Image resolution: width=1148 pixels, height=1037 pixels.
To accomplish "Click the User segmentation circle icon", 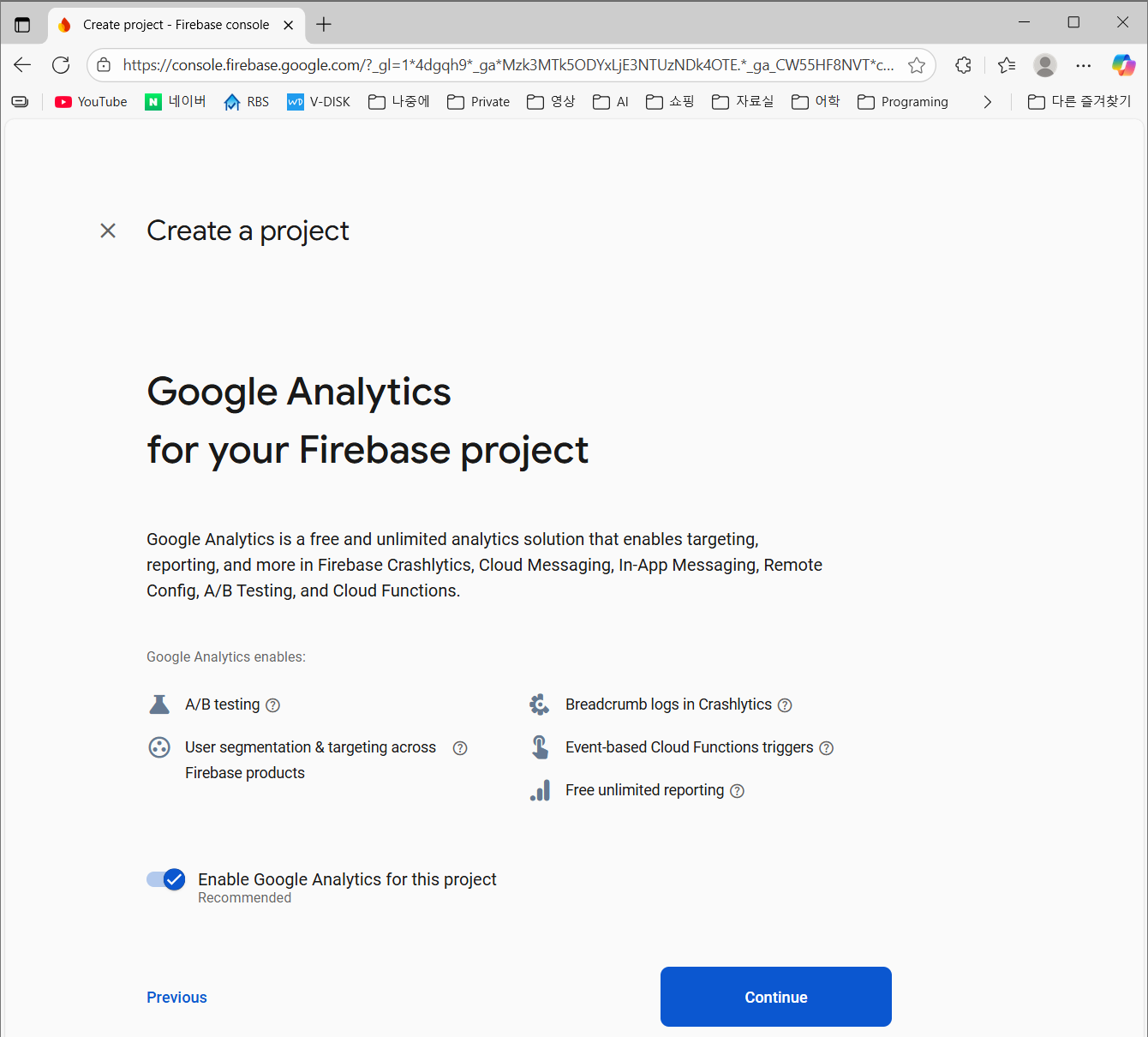I will (x=159, y=747).
